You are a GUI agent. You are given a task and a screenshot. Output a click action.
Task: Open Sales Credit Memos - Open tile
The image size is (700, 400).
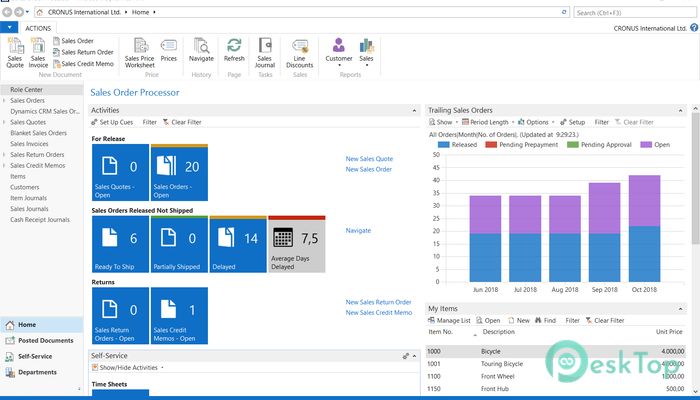pyautogui.click(x=179, y=316)
